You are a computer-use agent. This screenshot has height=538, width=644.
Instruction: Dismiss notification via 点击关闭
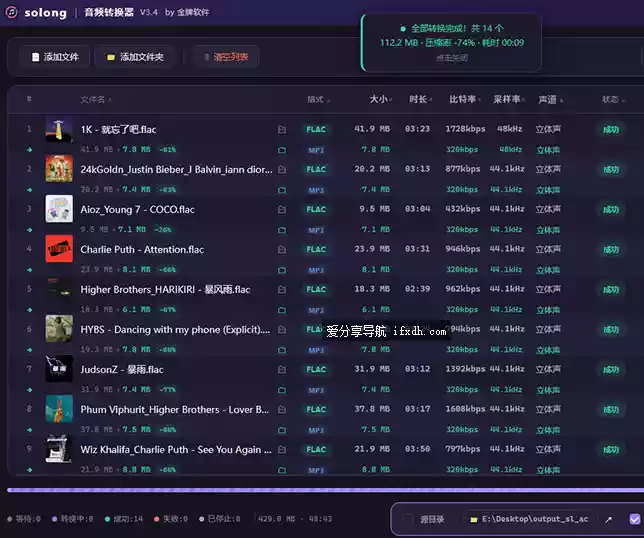451,58
